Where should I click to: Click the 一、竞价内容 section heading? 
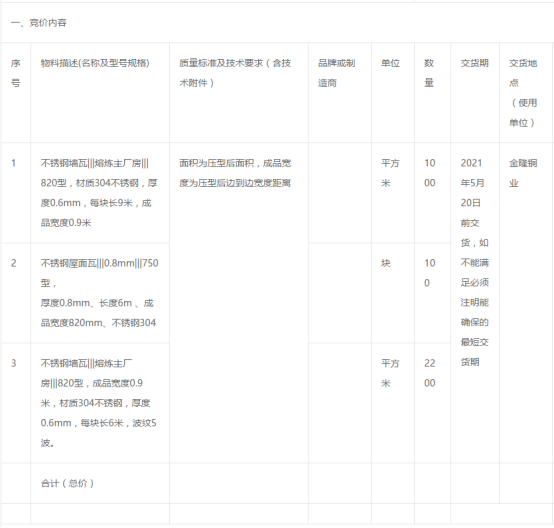point(39,23)
